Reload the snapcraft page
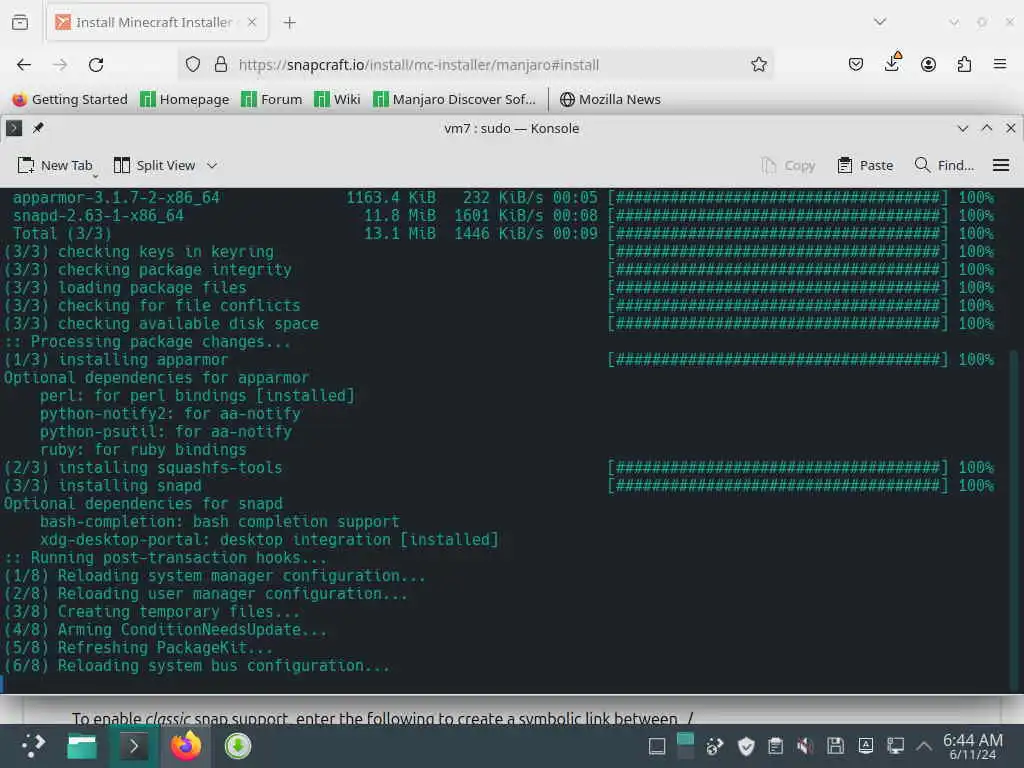The height and width of the screenshot is (768, 1024). click(x=96, y=65)
